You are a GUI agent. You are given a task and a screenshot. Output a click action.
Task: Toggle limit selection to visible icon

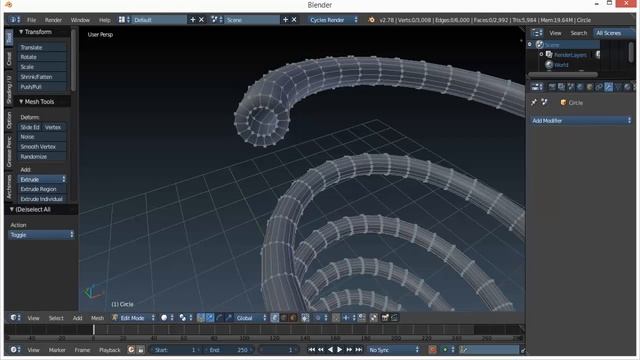305,318
